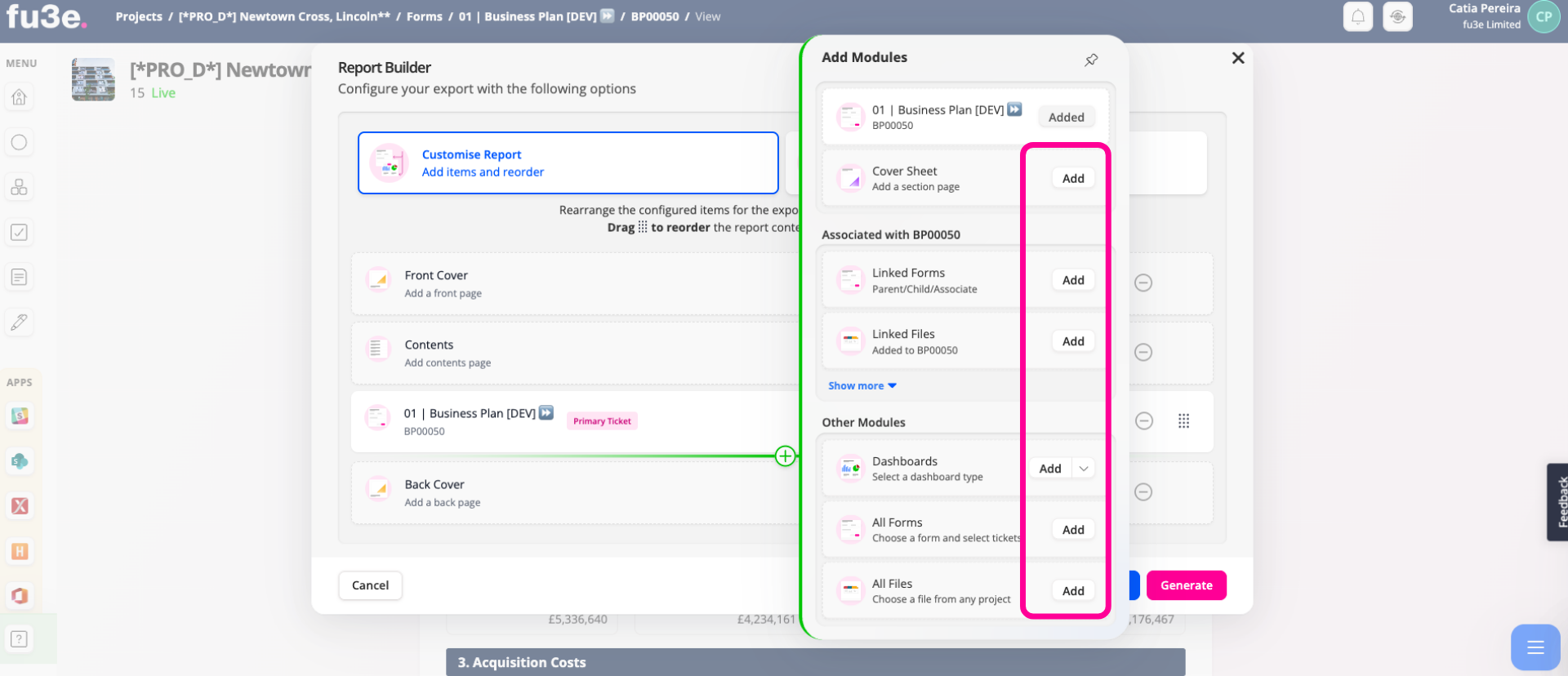Go to Projects breadcrumb
The width and height of the screenshot is (1568, 676).
[139, 16]
